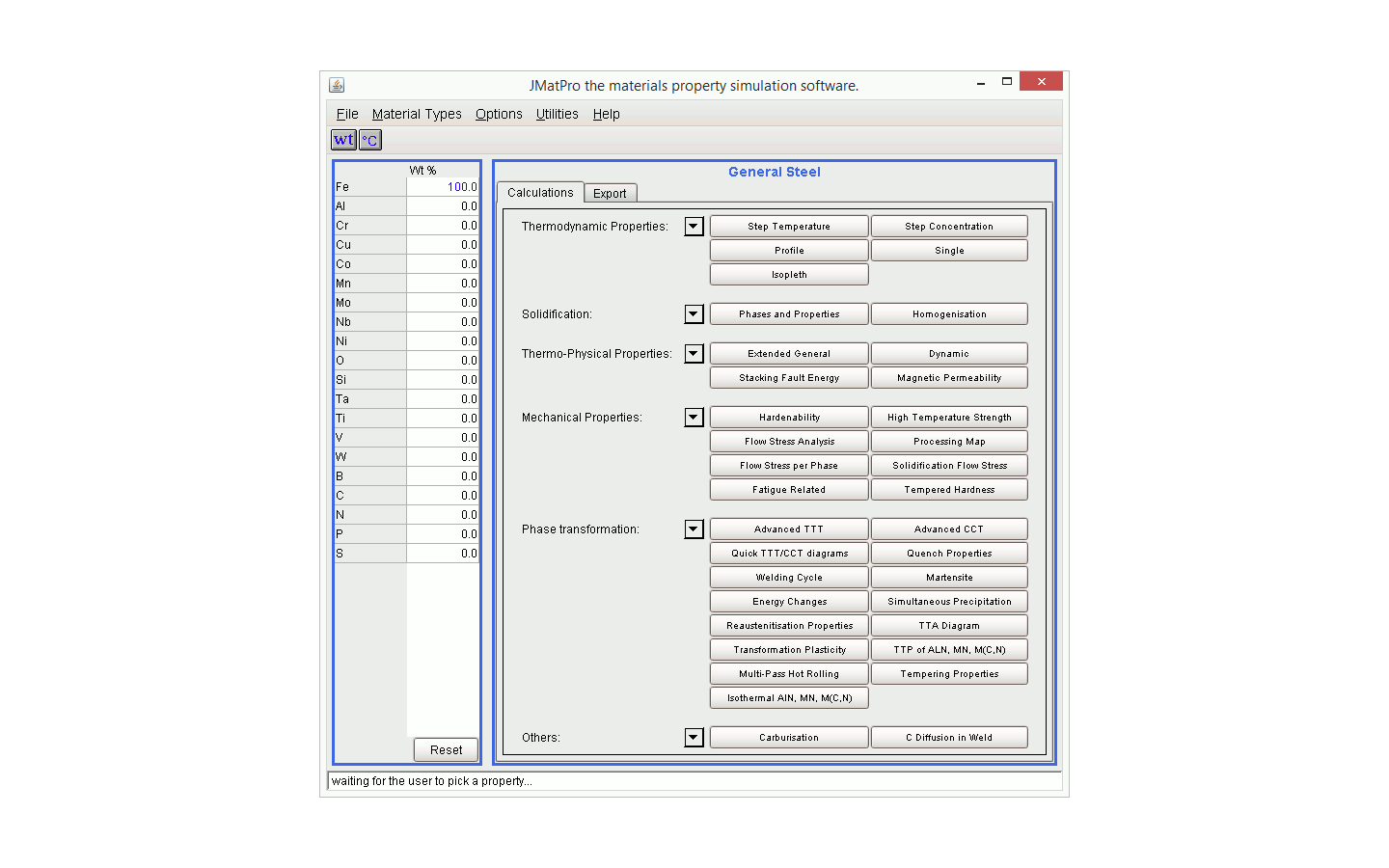Screen dimensions: 1389x868
Task: Open TTP of ALN, MN, M(C,N)
Action: [949, 650]
